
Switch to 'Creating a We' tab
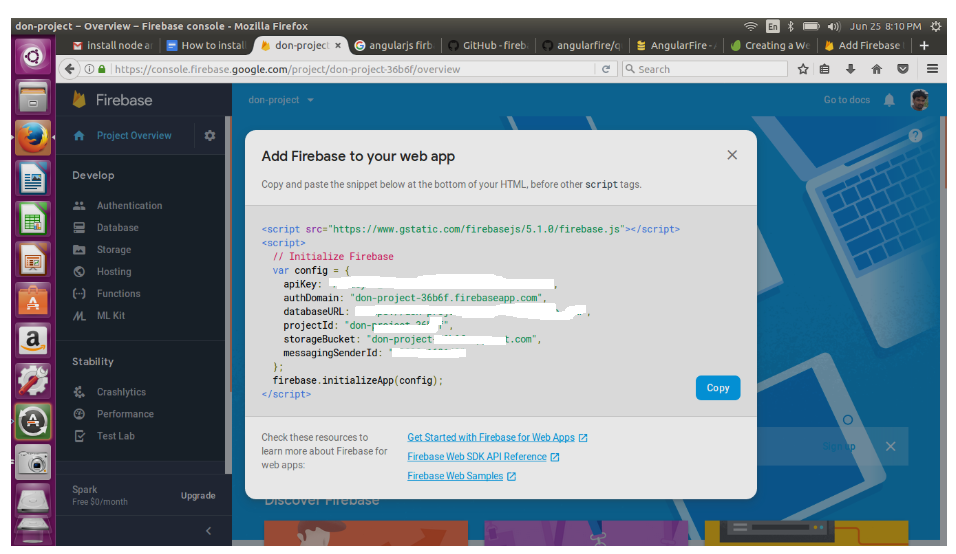click(770, 46)
